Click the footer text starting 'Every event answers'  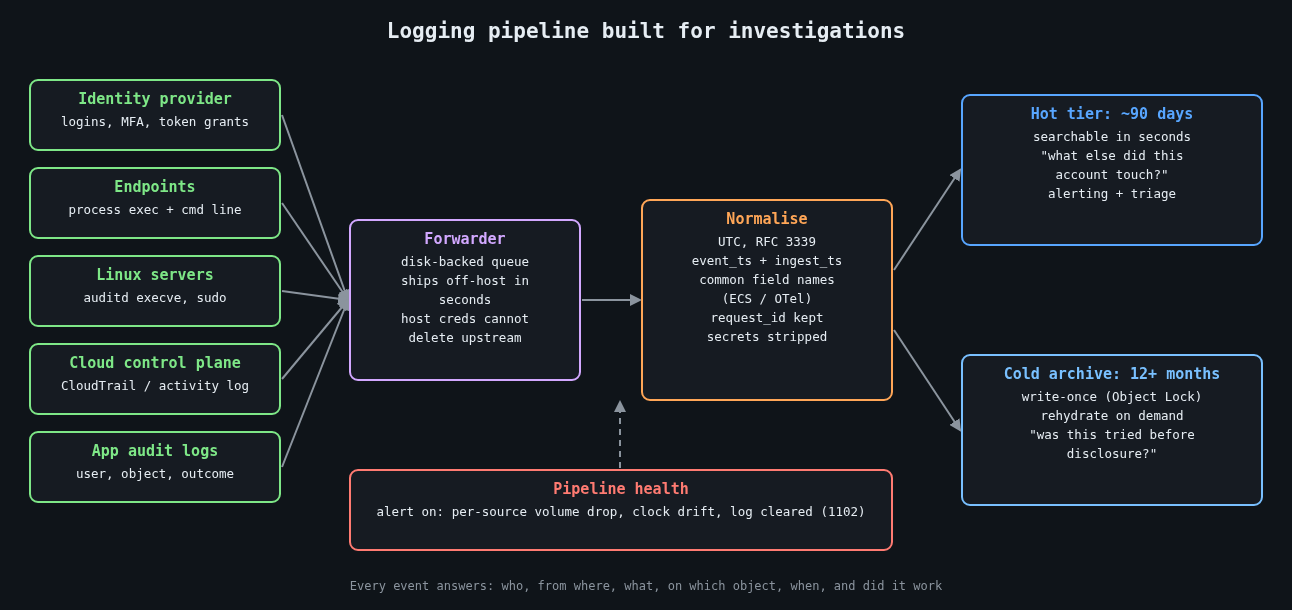click(x=646, y=586)
